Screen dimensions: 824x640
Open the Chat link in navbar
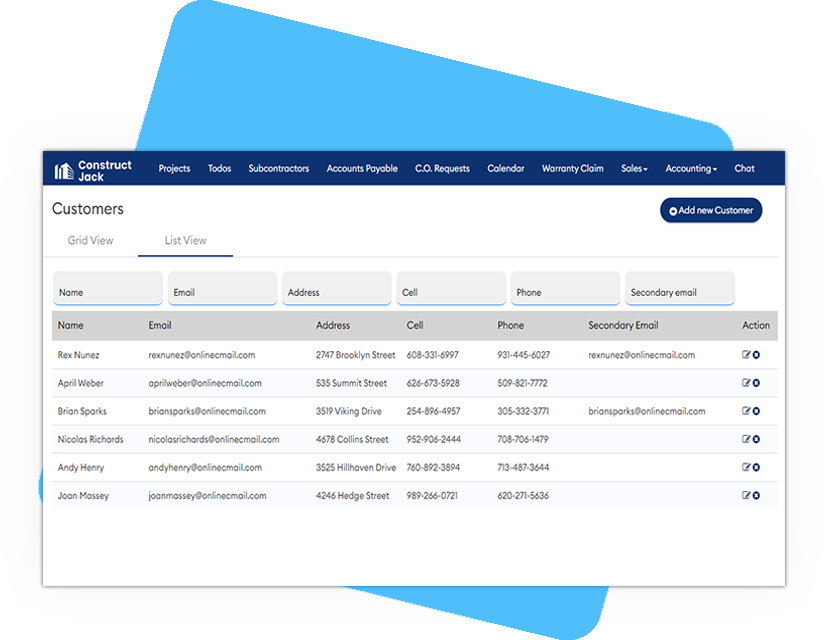pyautogui.click(x=744, y=169)
